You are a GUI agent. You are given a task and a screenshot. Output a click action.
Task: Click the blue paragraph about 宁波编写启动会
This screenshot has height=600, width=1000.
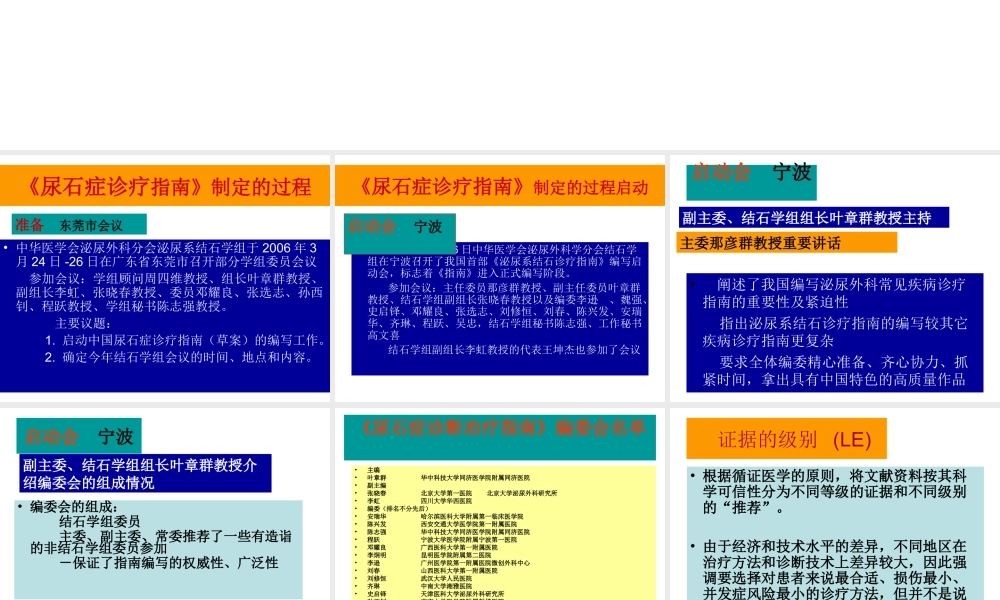(499, 310)
